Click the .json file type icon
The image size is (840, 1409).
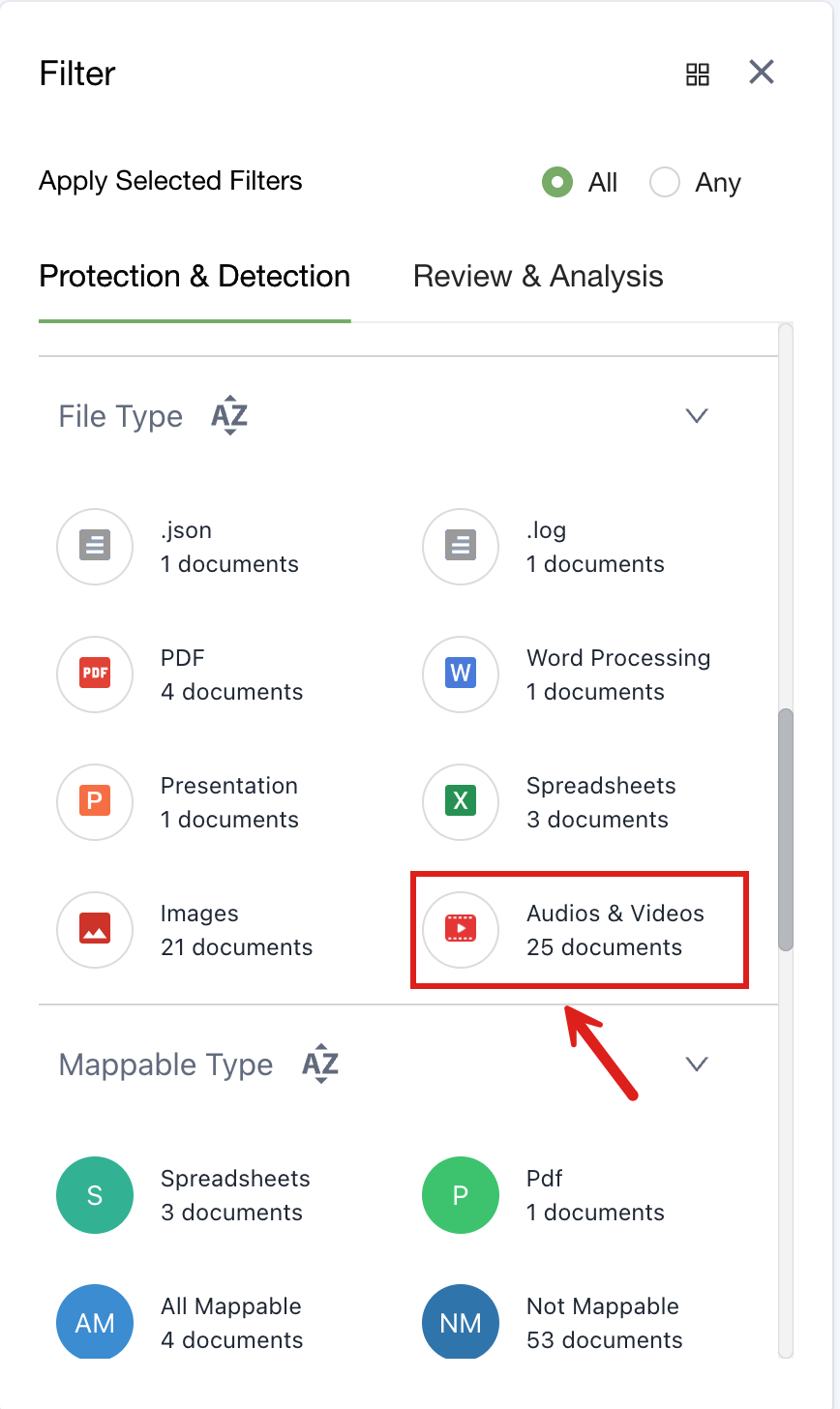(x=95, y=547)
